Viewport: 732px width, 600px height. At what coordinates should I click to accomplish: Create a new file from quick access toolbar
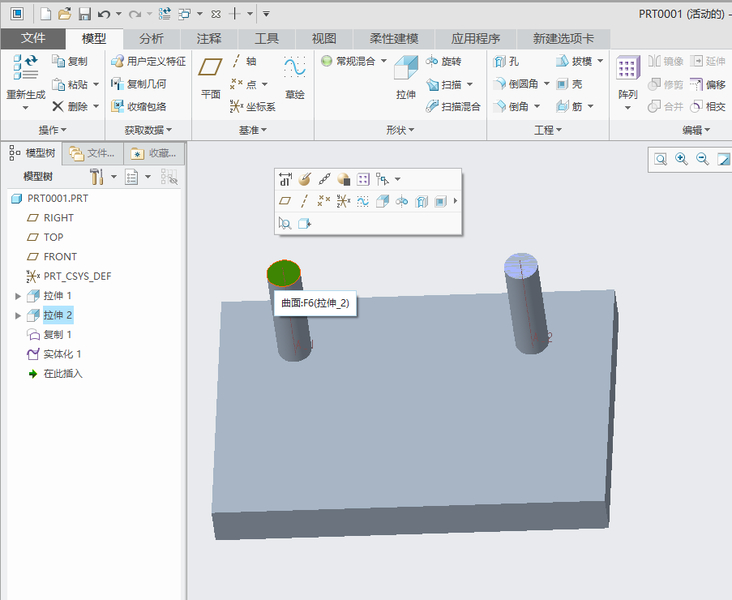click(45, 14)
